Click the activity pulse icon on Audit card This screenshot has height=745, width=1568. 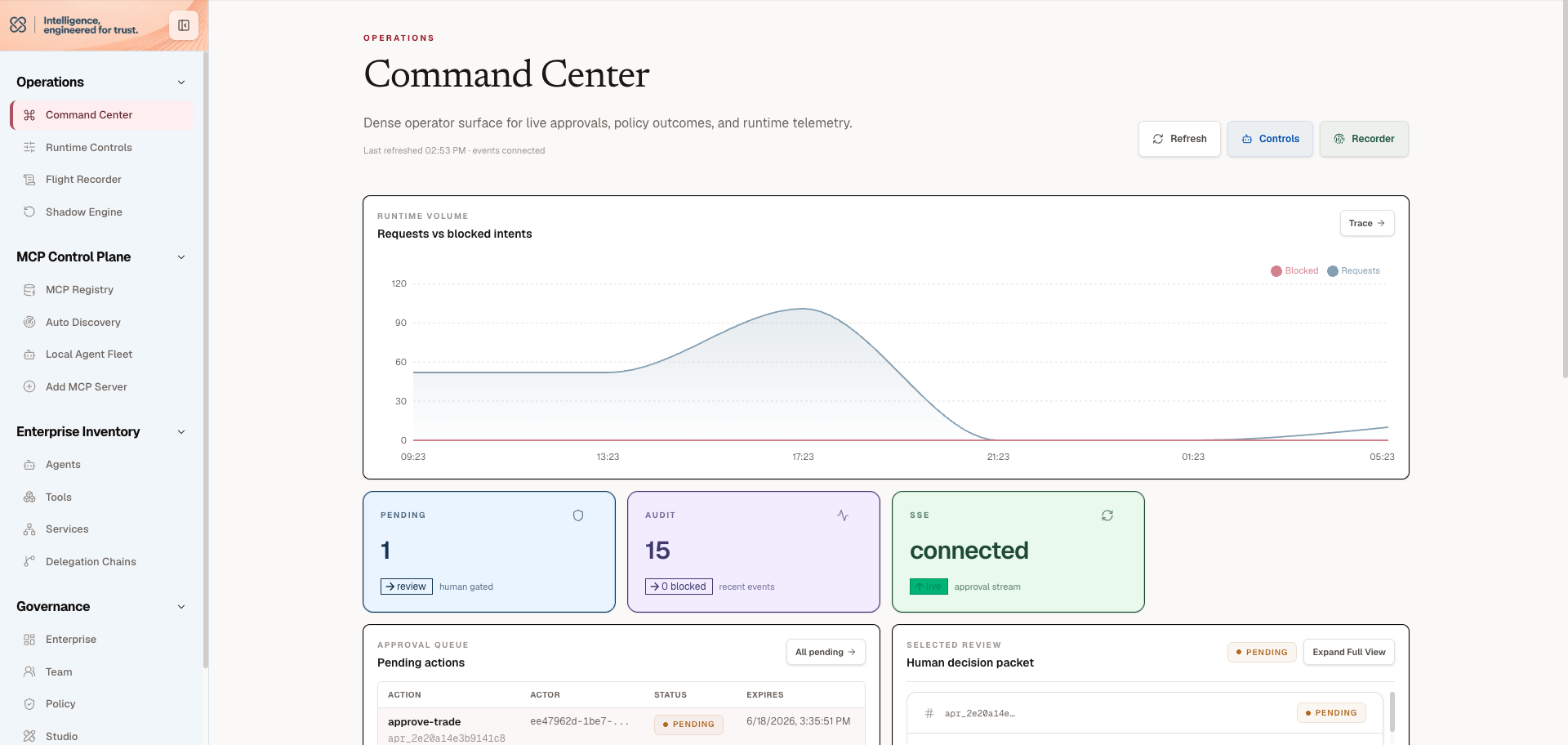click(843, 515)
